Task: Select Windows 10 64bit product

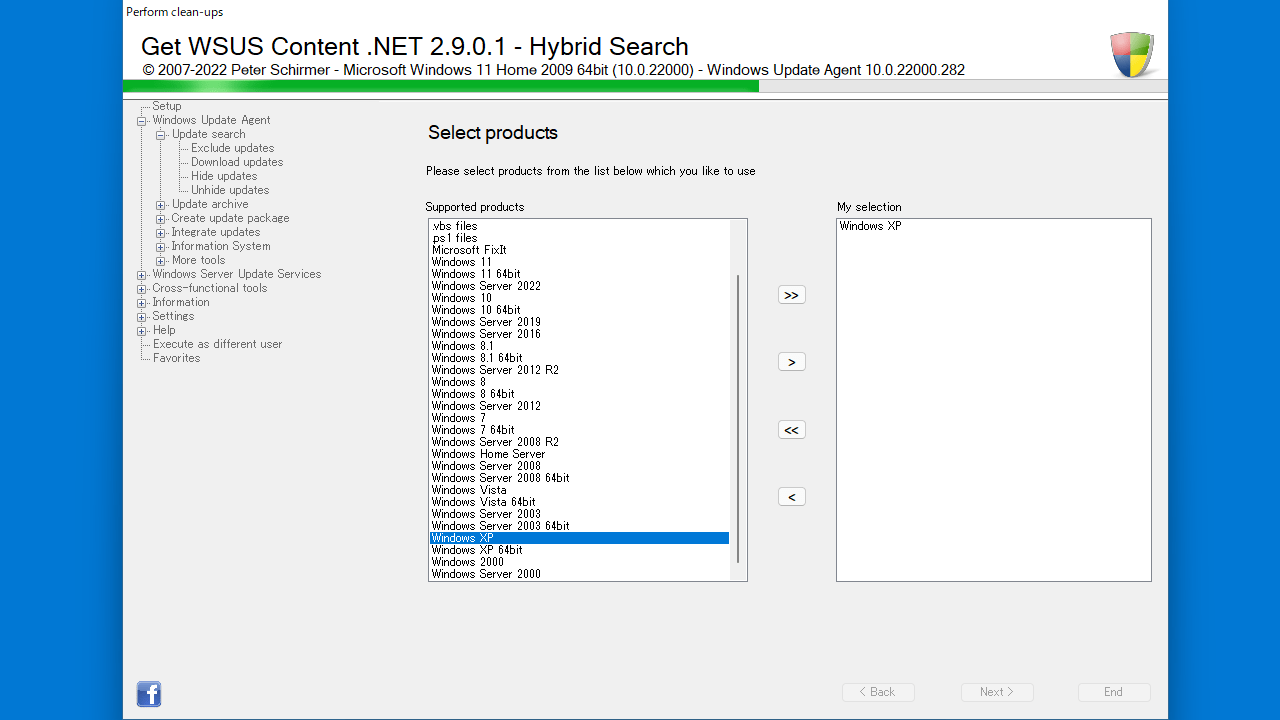Action: pos(579,310)
